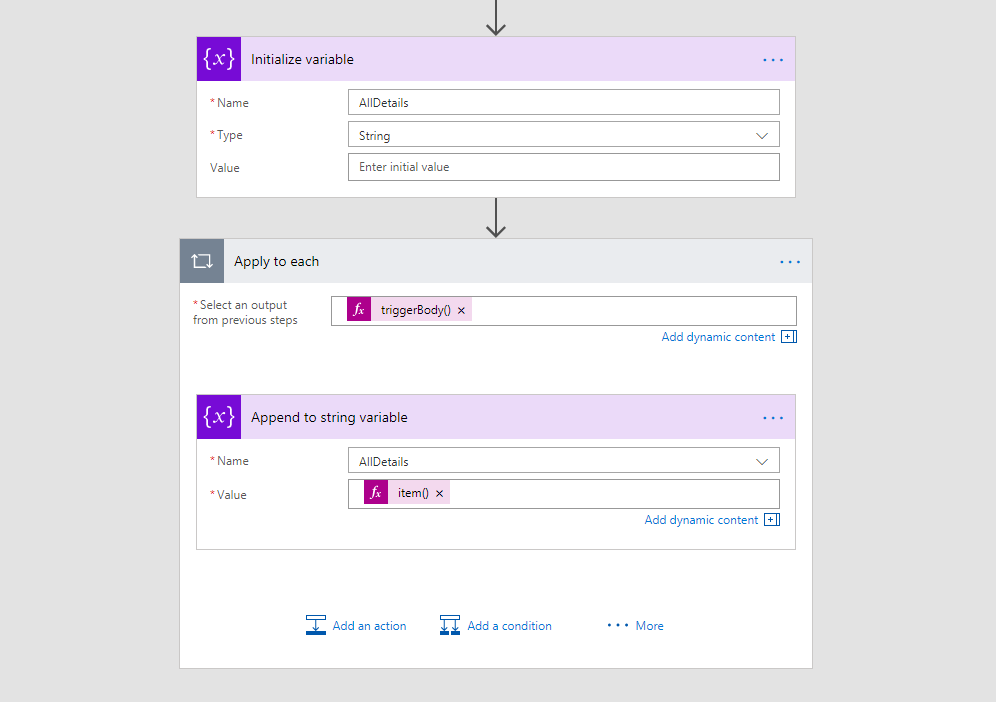Click the Add an action icon

click(316, 625)
